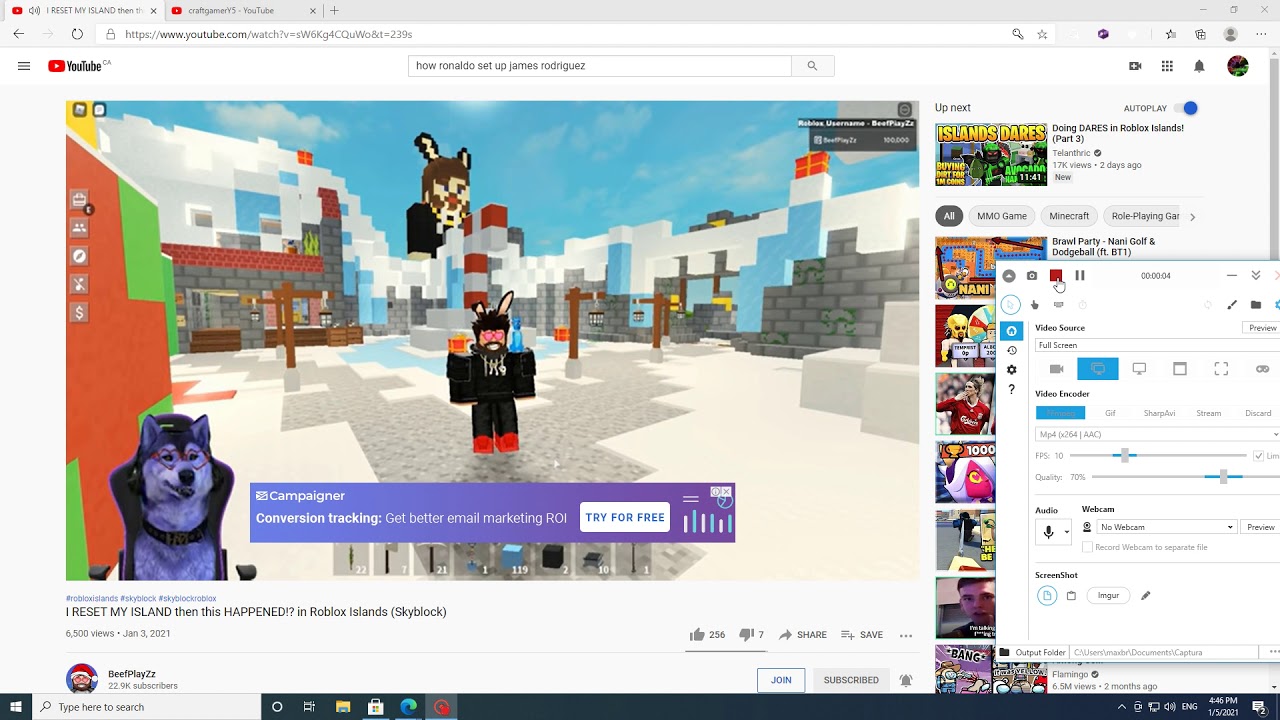Open the Recent history tab in Captura
This screenshot has height=720, width=1280.
pos(1011,350)
